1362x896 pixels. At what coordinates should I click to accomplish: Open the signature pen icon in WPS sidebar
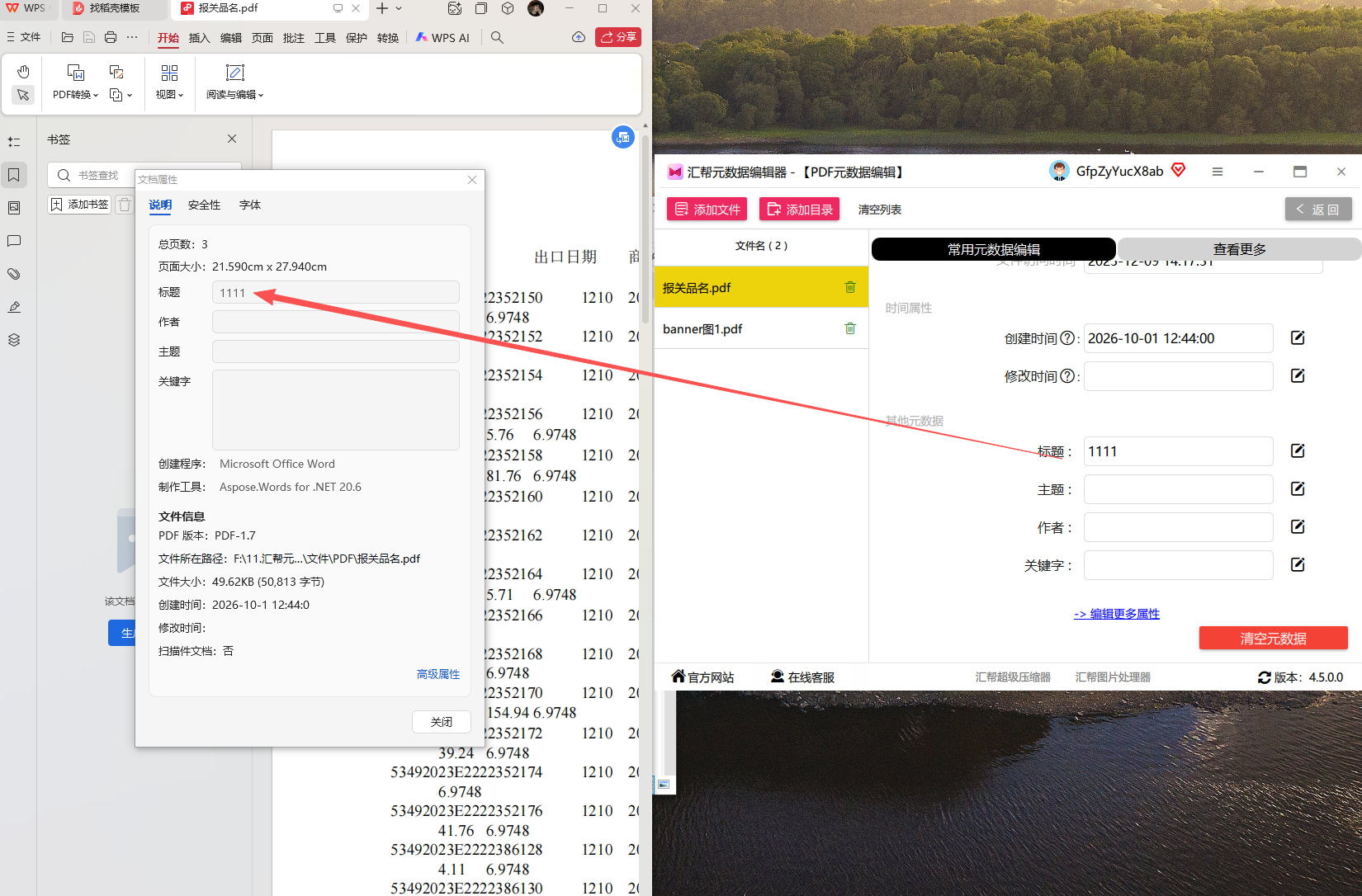[14, 307]
